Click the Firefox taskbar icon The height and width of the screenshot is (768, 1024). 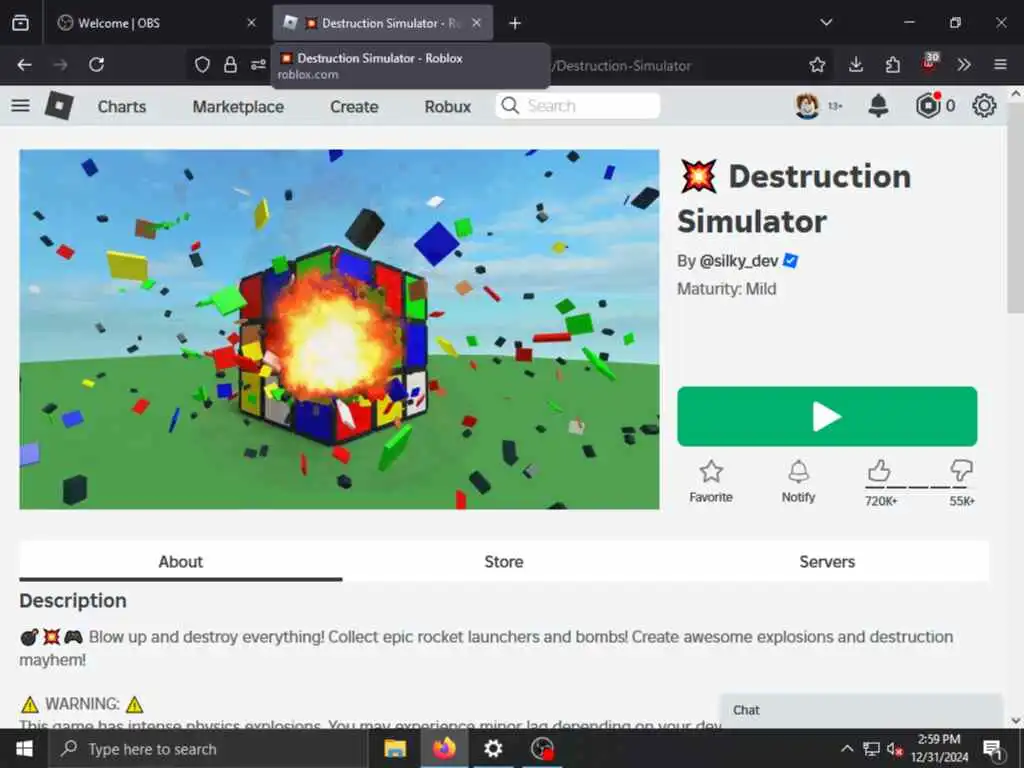click(444, 748)
